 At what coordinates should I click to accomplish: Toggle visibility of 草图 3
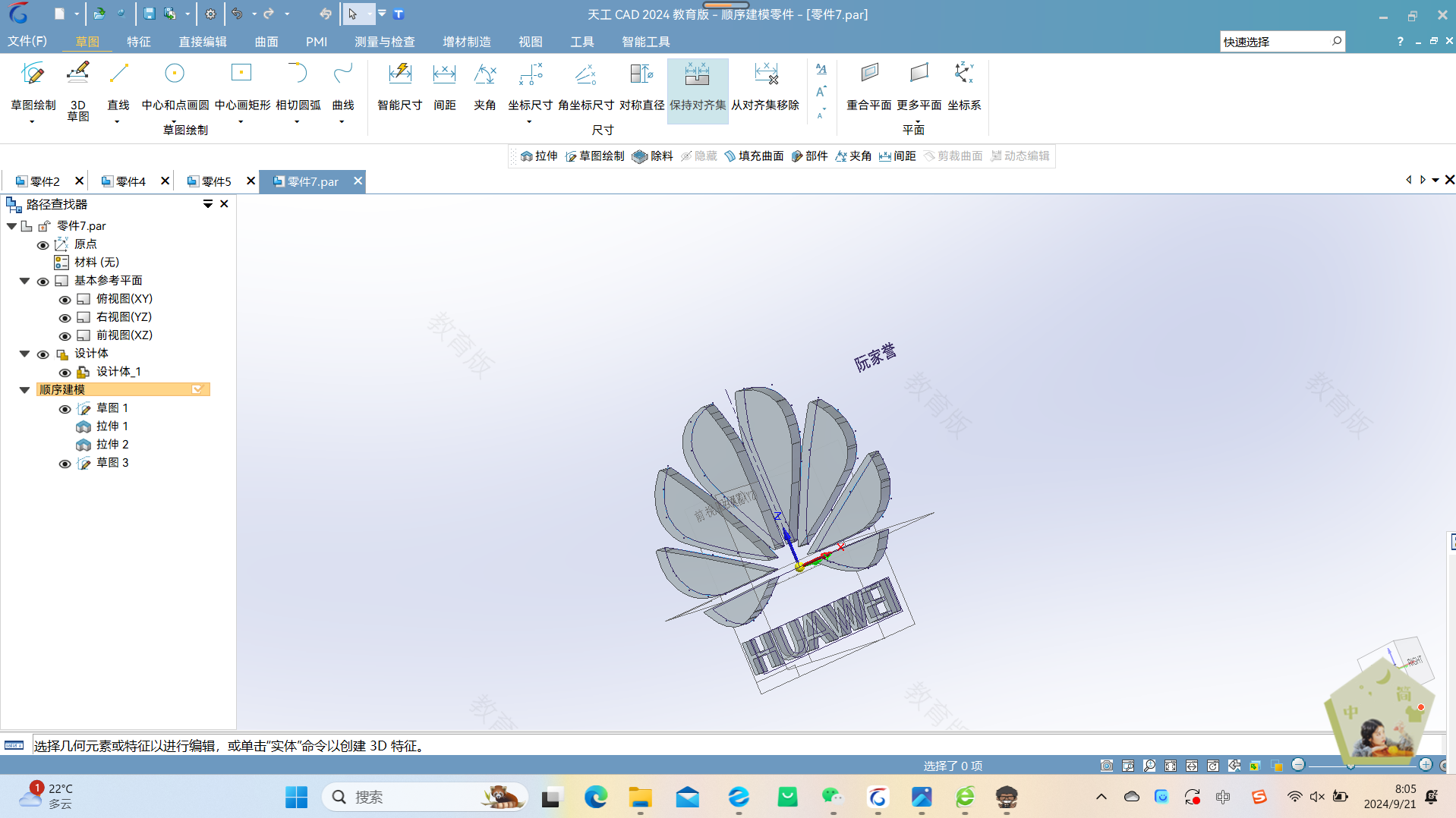coord(65,464)
